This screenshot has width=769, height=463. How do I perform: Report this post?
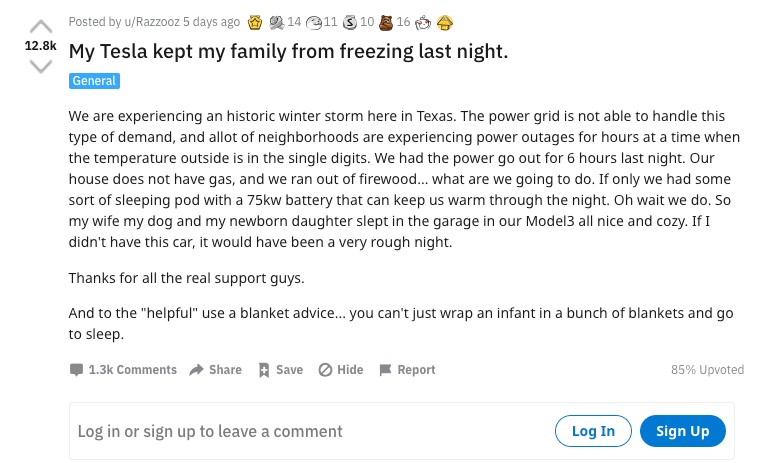click(x=406, y=369)
